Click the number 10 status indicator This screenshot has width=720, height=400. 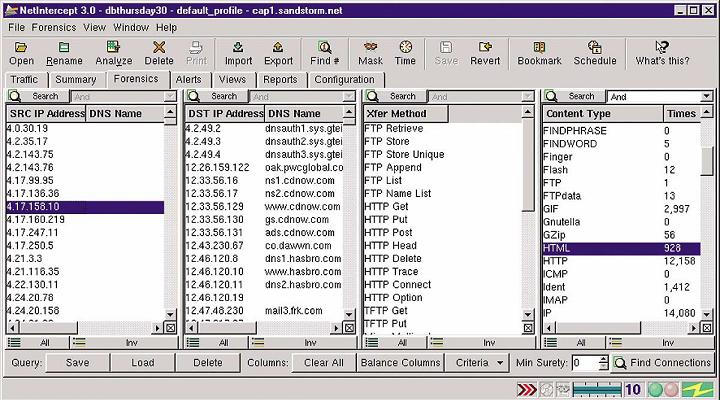[x=633, y=390]
